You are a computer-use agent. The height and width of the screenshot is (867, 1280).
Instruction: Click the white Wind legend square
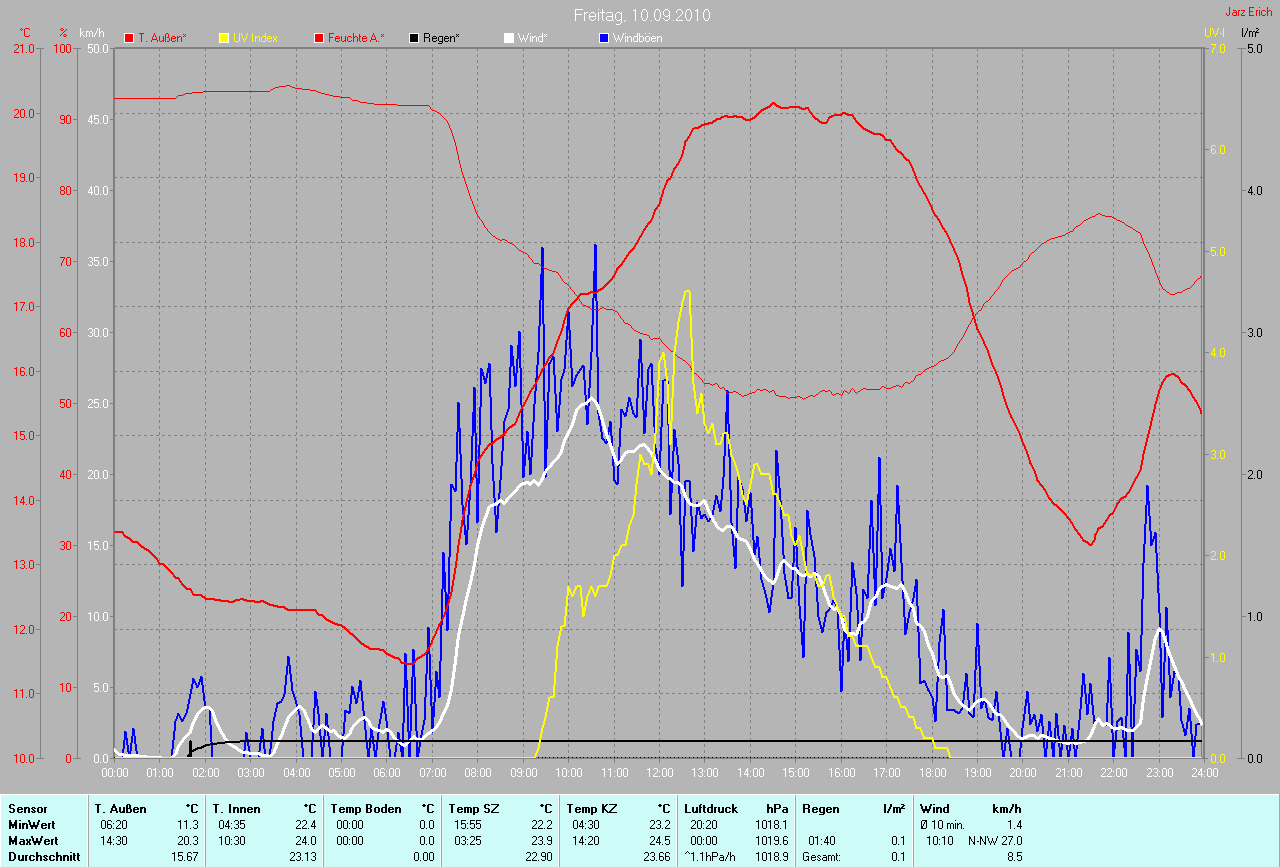[509, 38]
